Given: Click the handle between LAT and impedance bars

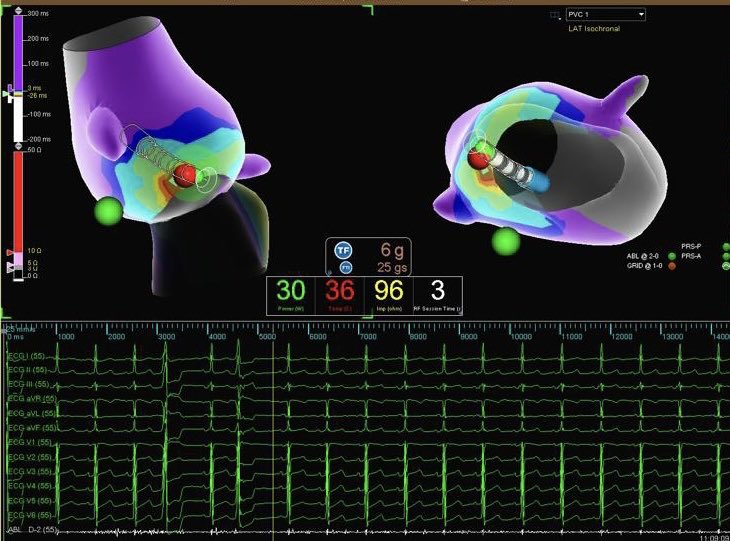Looking at the screenshot, I should click(x=18, y=146).
